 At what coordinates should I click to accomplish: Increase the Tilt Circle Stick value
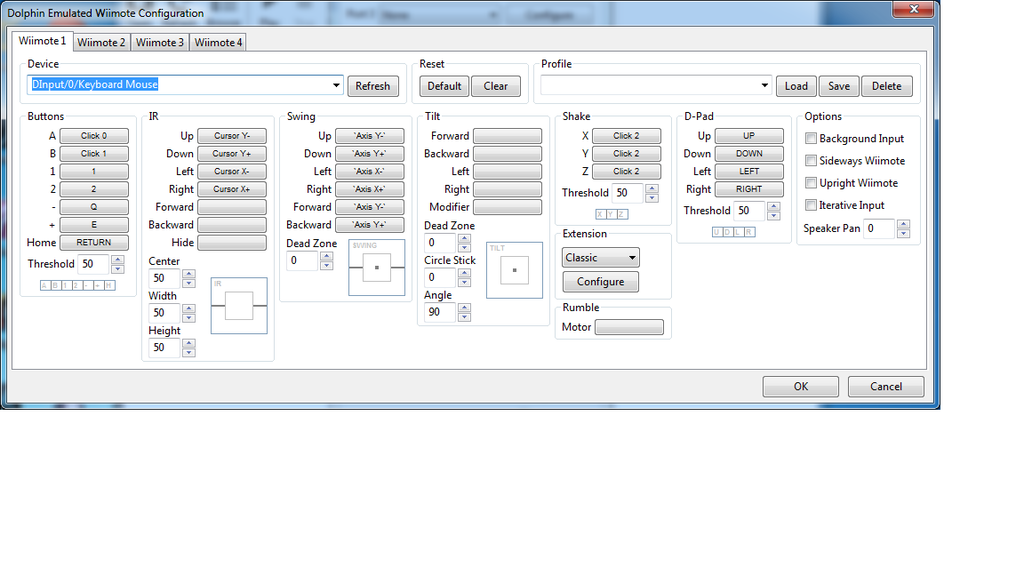pyautogui.click(x=464, y=273)
